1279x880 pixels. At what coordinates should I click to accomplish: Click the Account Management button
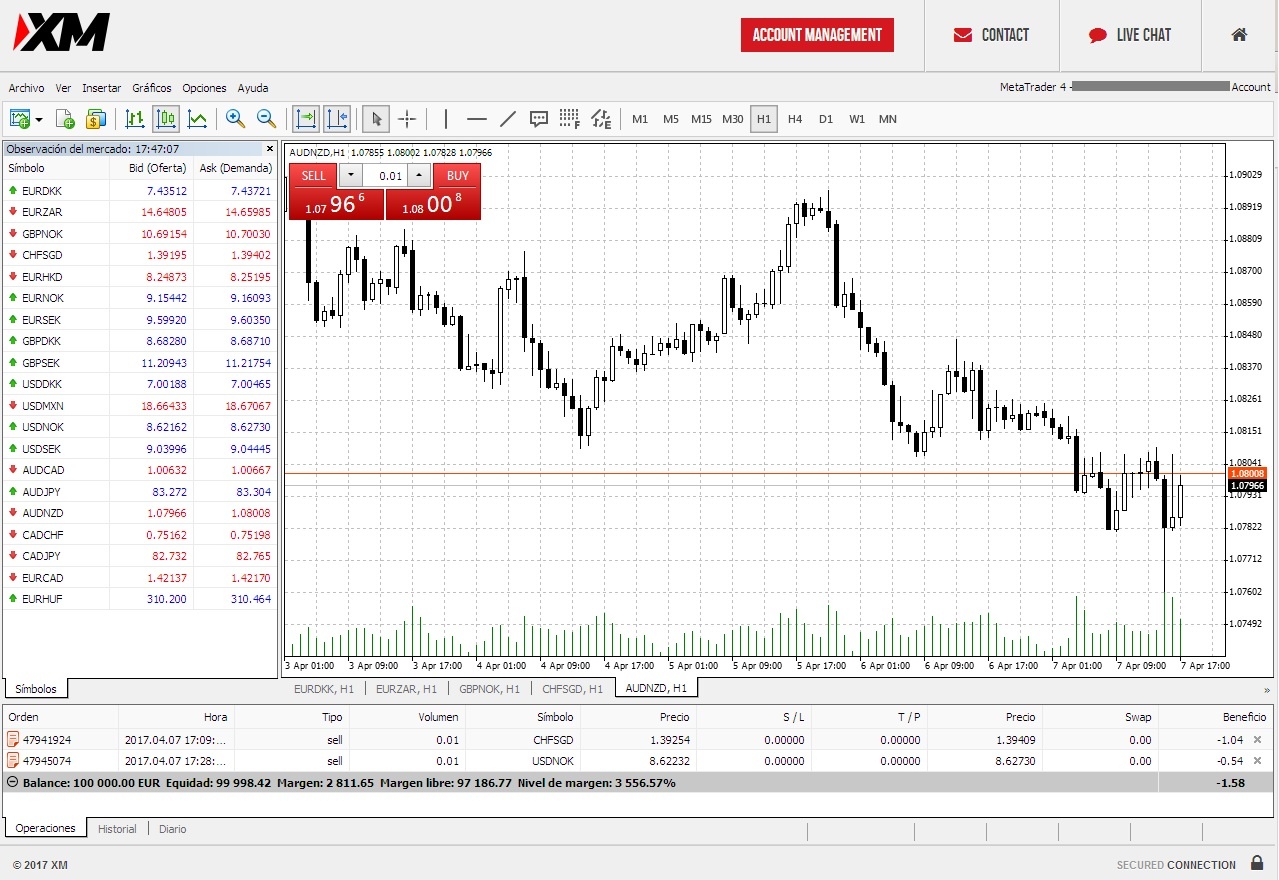point(817,35)
